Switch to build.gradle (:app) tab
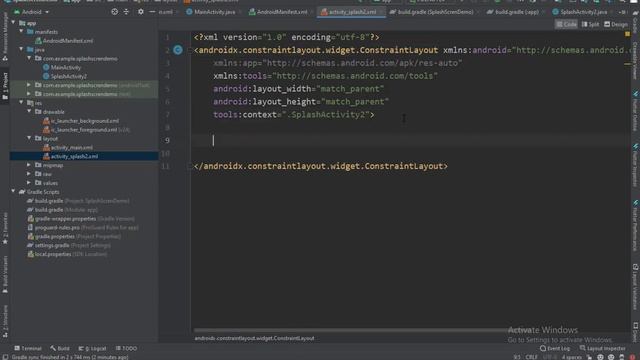Viewport: 640px width, 360px height. [x=513, y=12]
